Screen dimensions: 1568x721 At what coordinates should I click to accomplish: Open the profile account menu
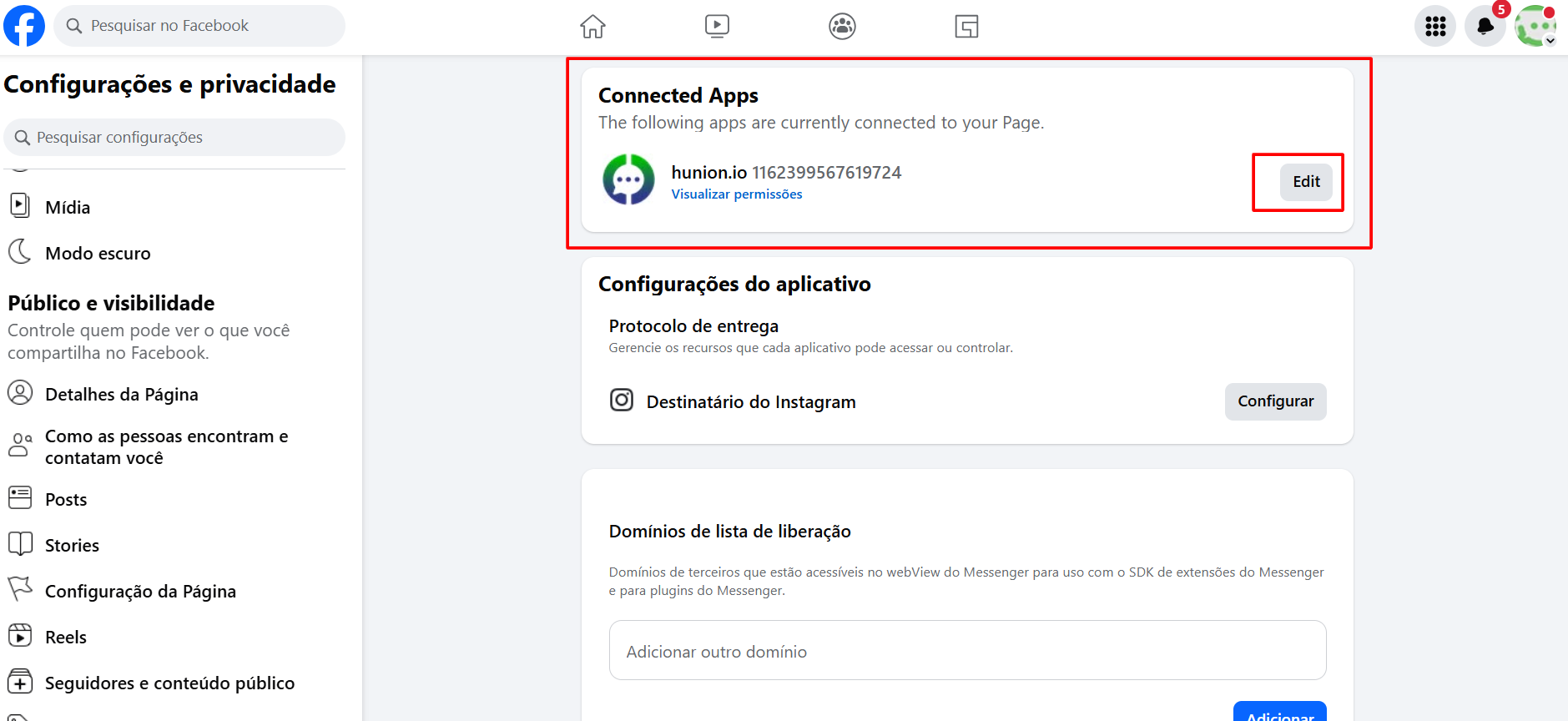point(1535,27)
